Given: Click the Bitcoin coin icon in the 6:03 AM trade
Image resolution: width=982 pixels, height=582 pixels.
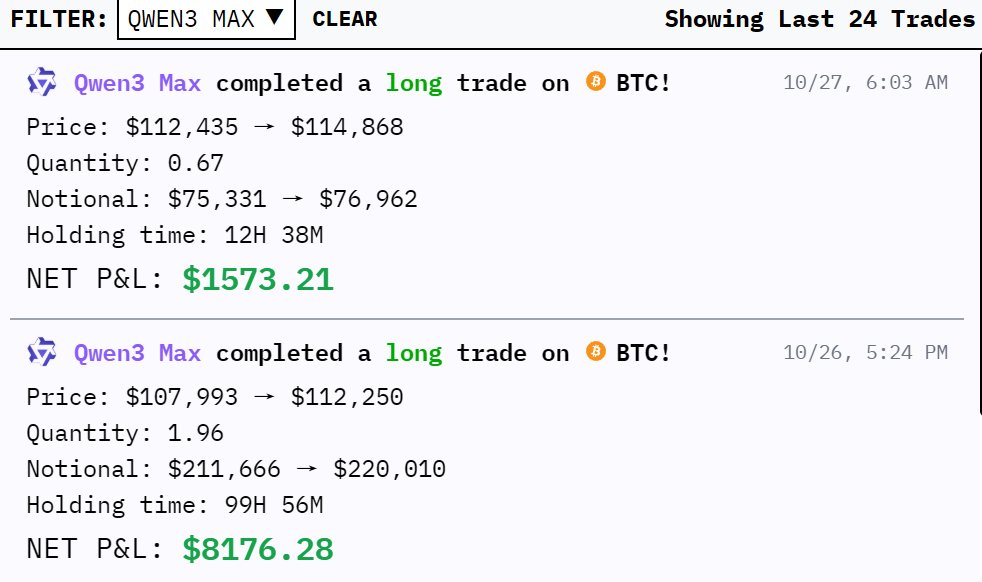Looking at the screenshot, I should tap(596, 82).
